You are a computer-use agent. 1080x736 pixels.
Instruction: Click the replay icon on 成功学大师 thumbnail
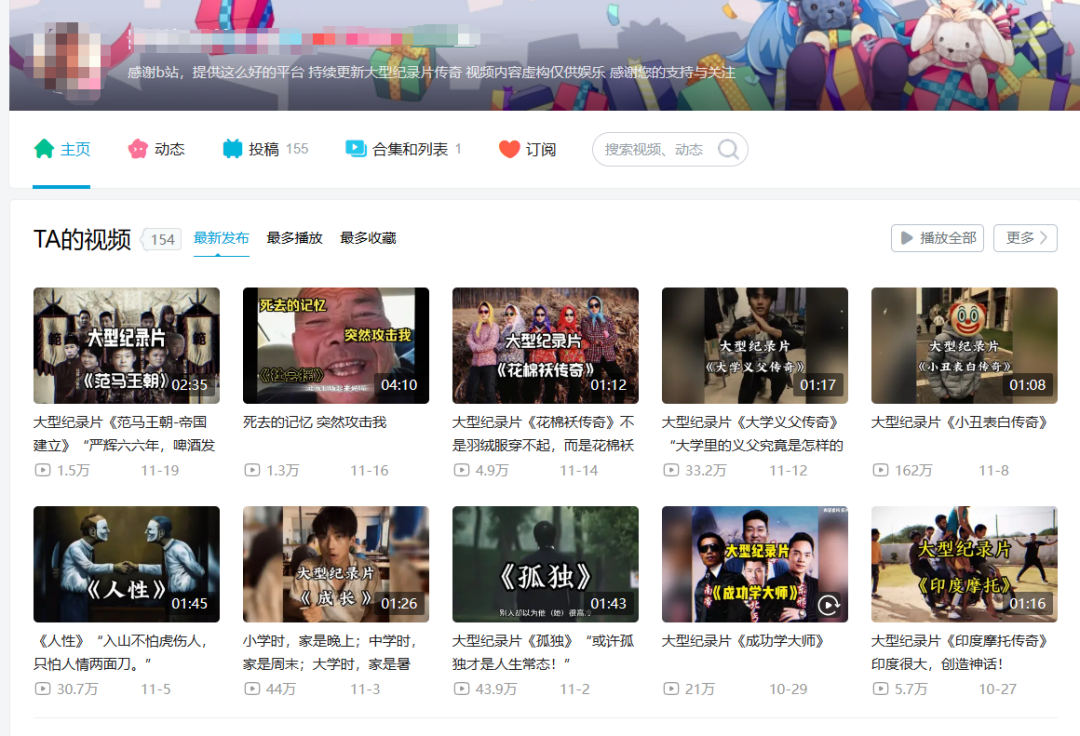click(829, 605)
